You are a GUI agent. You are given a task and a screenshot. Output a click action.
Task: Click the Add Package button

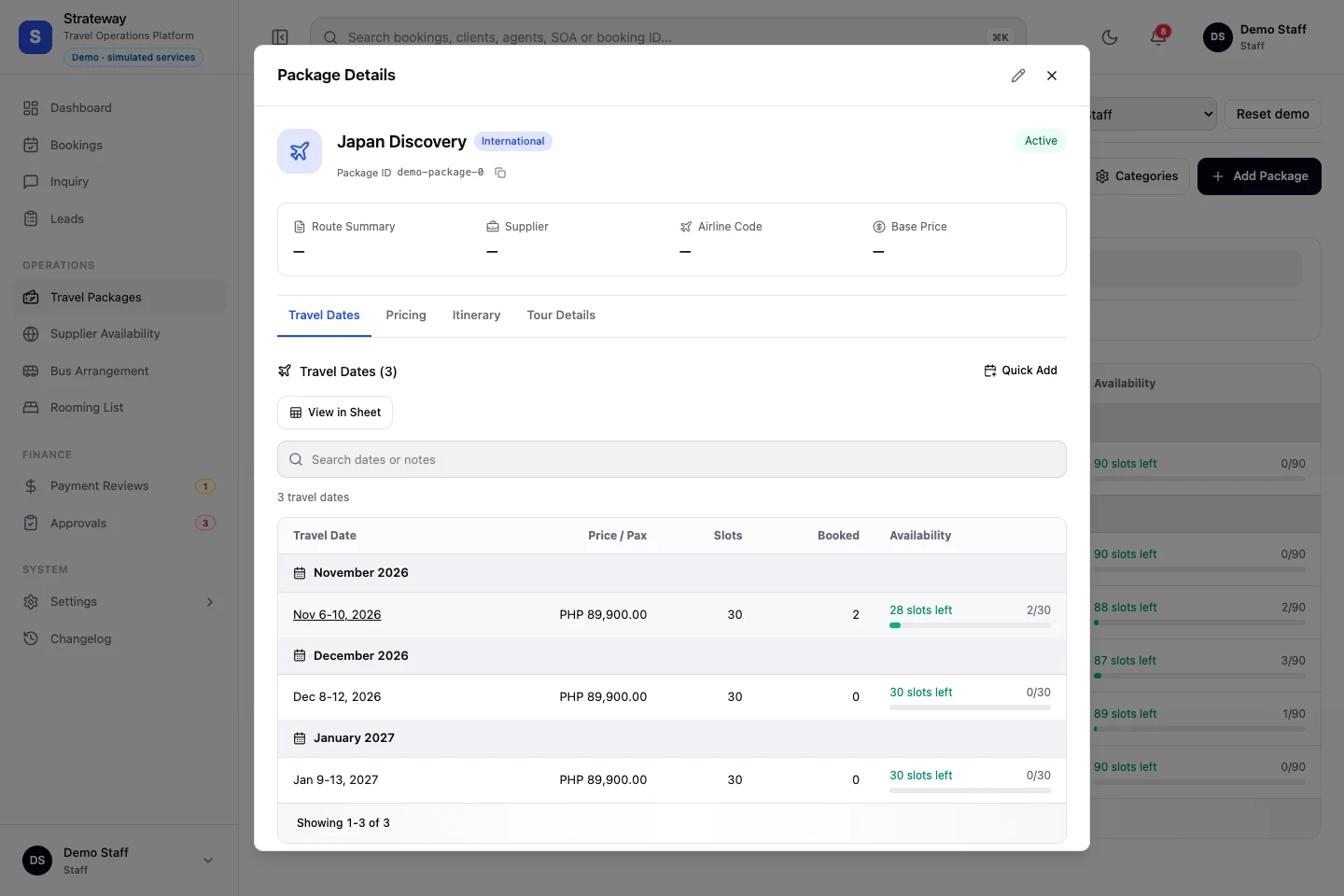point(1259,176)
